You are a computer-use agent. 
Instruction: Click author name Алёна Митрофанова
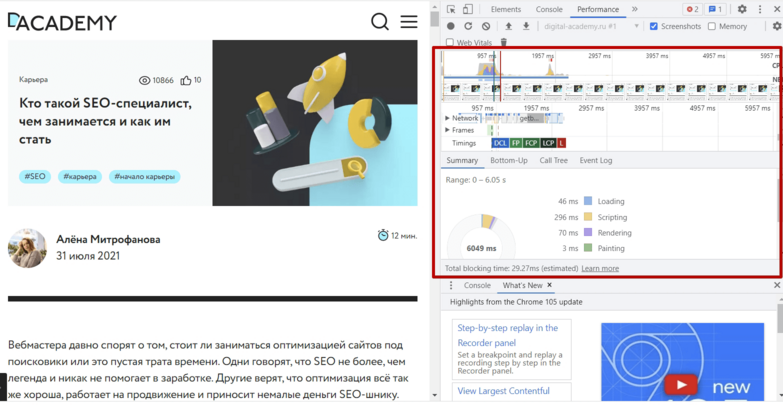(108, 240)
